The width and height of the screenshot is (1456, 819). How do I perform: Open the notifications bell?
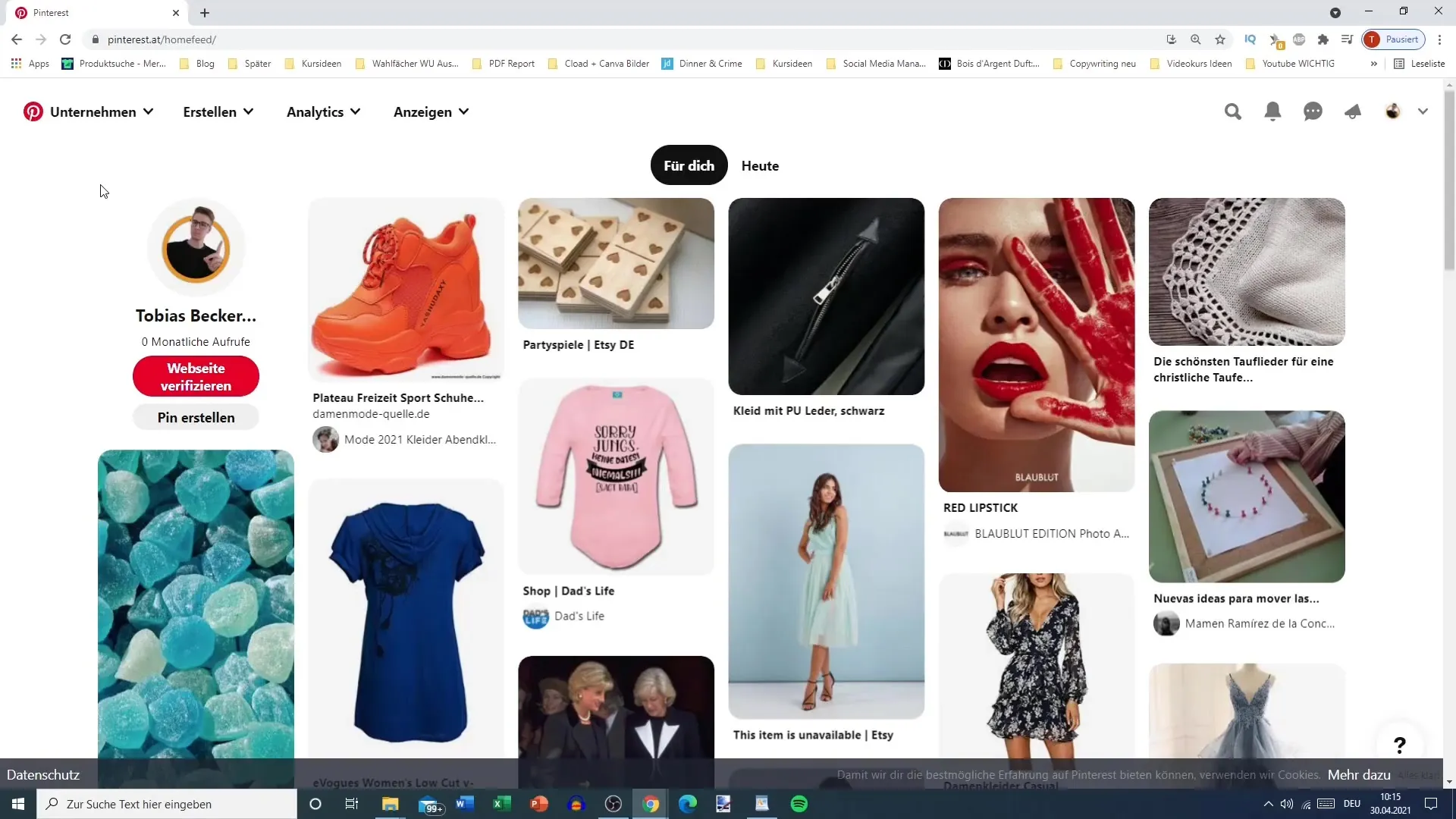(1273, 112)
